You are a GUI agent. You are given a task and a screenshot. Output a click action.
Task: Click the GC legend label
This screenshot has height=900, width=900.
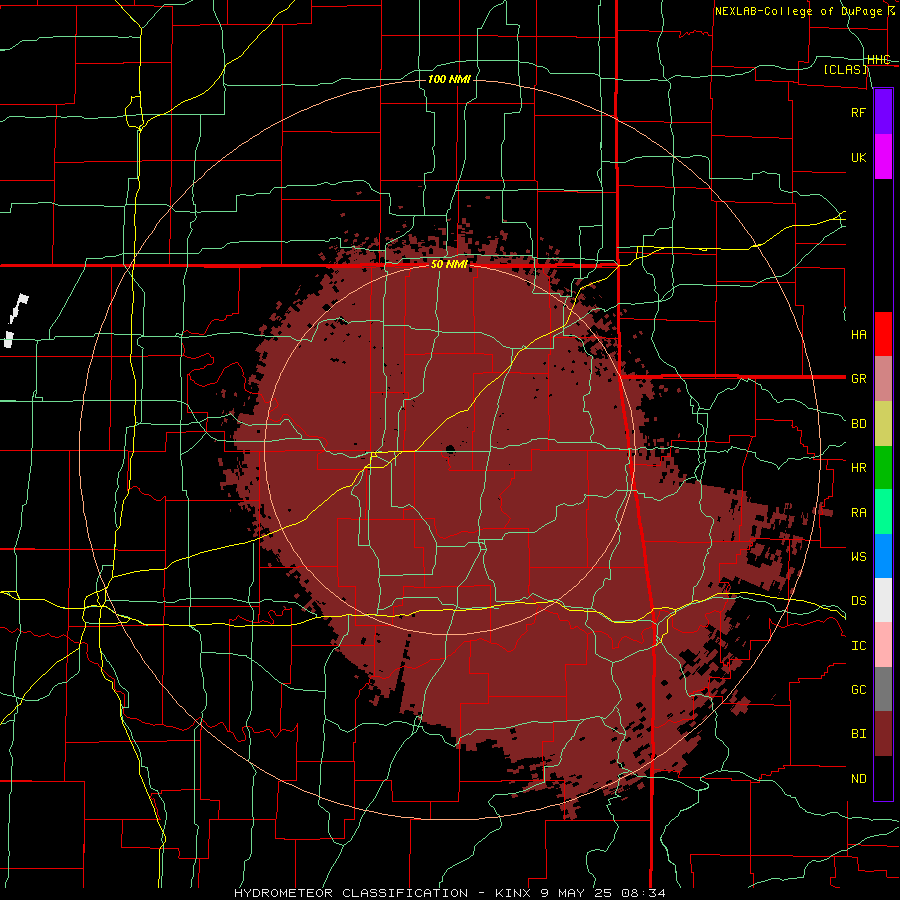click(x=858, y=690)
